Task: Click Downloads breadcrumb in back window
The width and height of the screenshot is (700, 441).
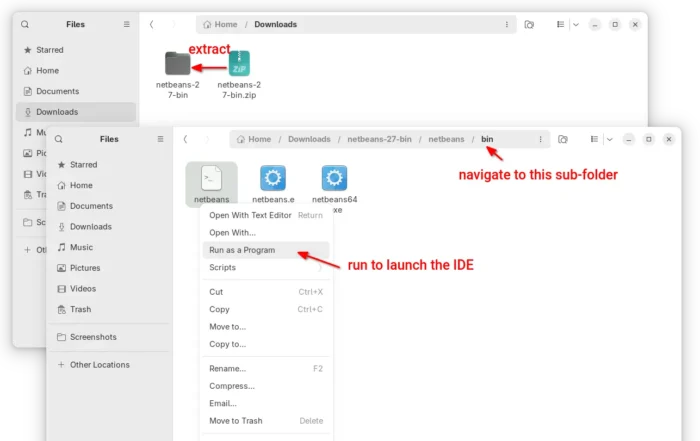Action: point(275,25)
